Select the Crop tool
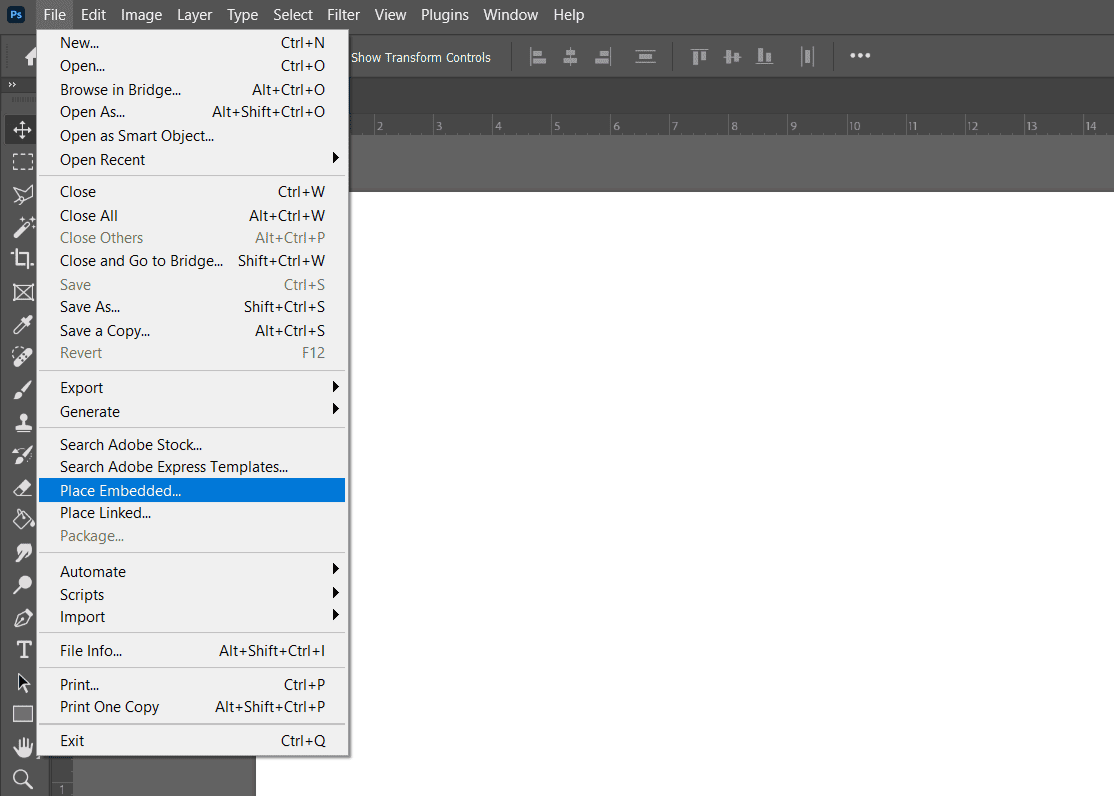Viewport: 1114px width, 796px height. tap(23, 259)
